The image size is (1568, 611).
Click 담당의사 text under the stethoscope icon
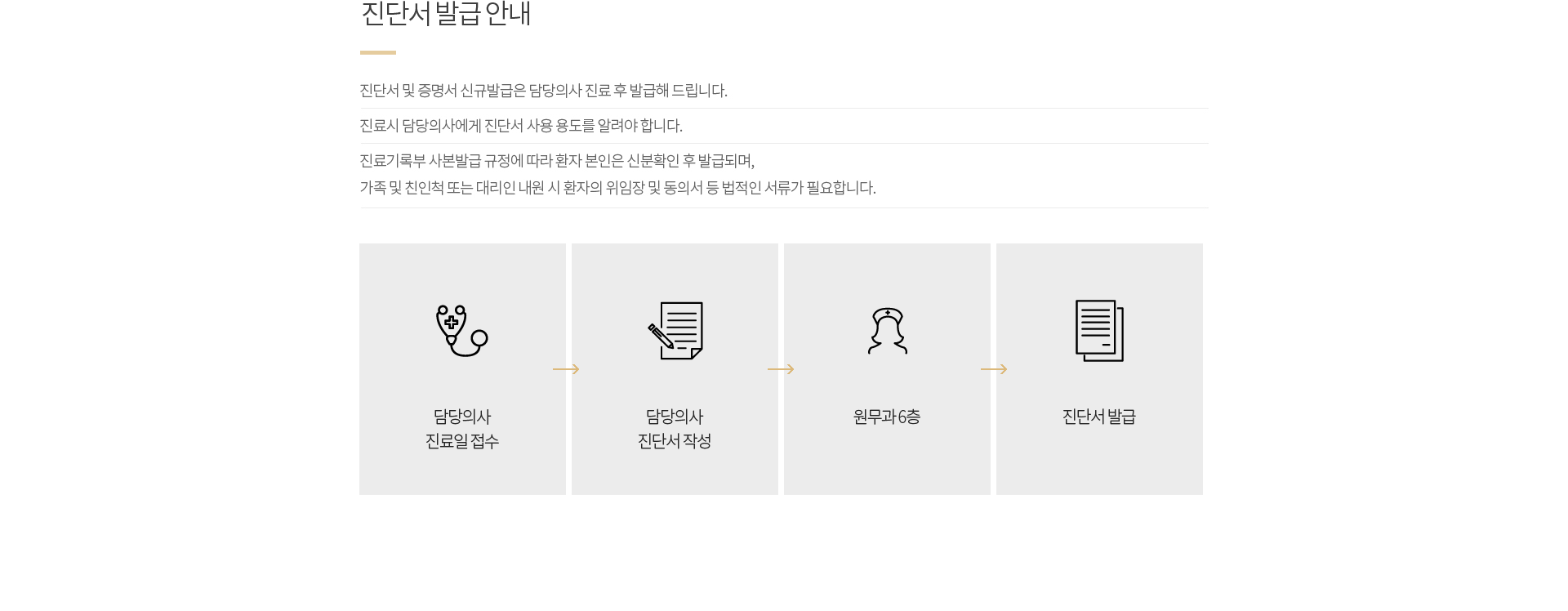(x=462, y=417)
